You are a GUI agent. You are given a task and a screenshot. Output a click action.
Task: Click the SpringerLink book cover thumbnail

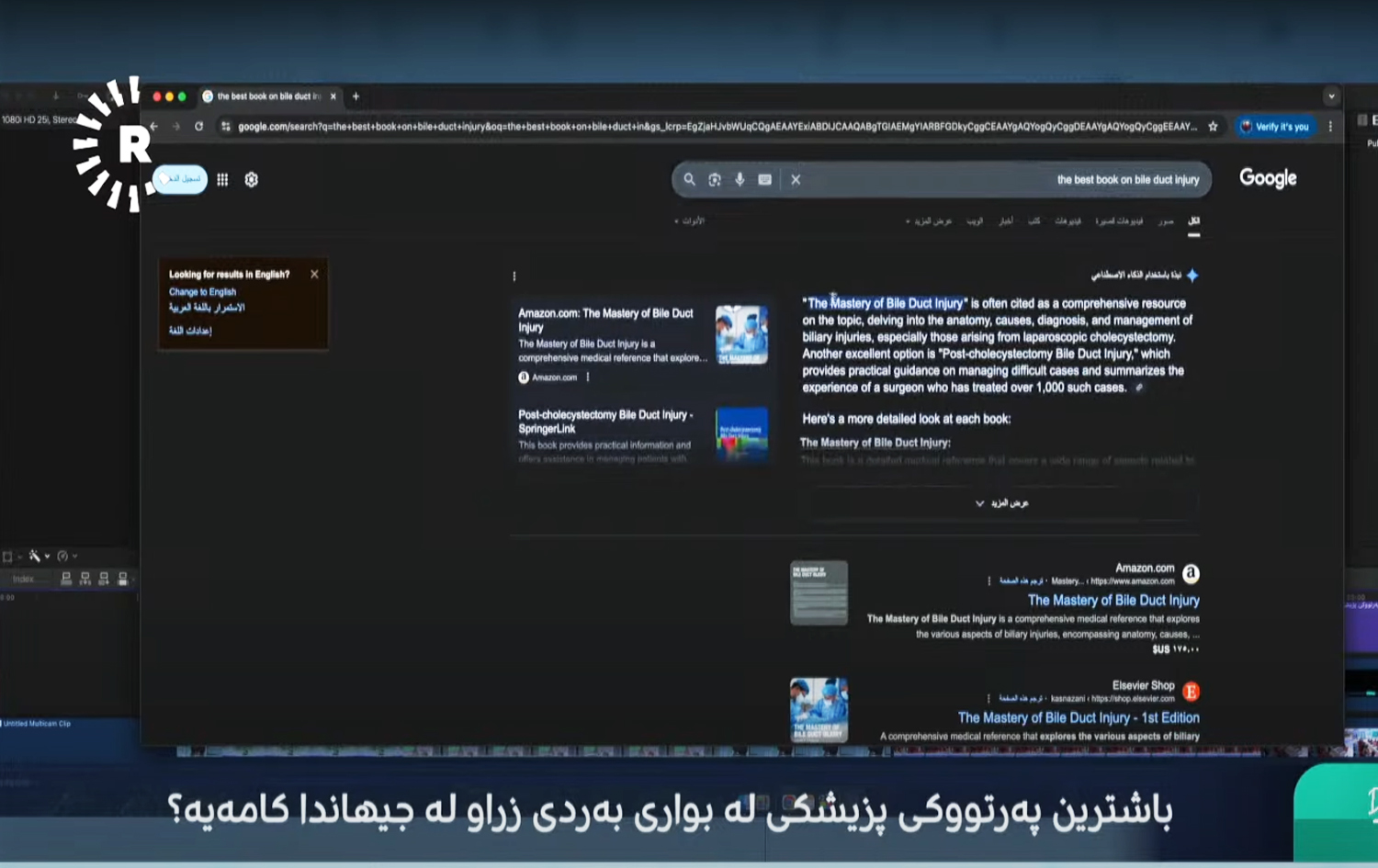coord(741,434)
